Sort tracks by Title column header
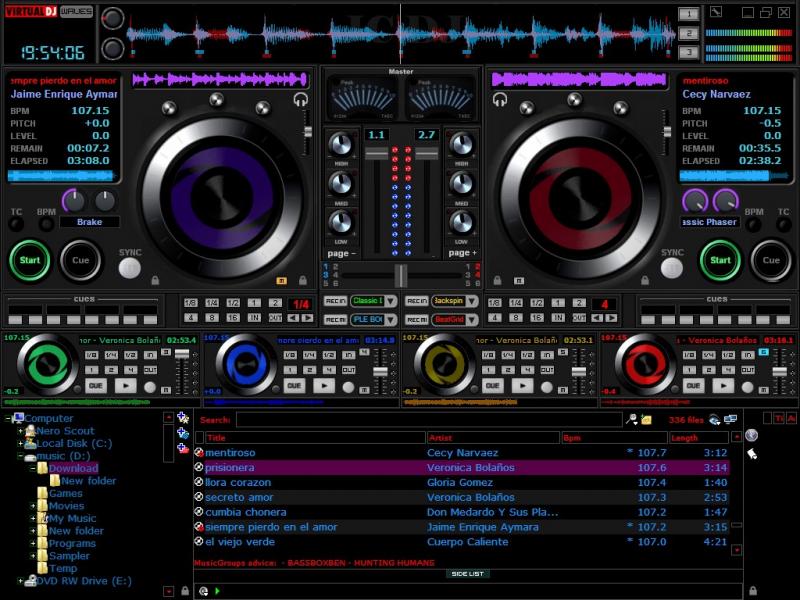 pos(315,438)
